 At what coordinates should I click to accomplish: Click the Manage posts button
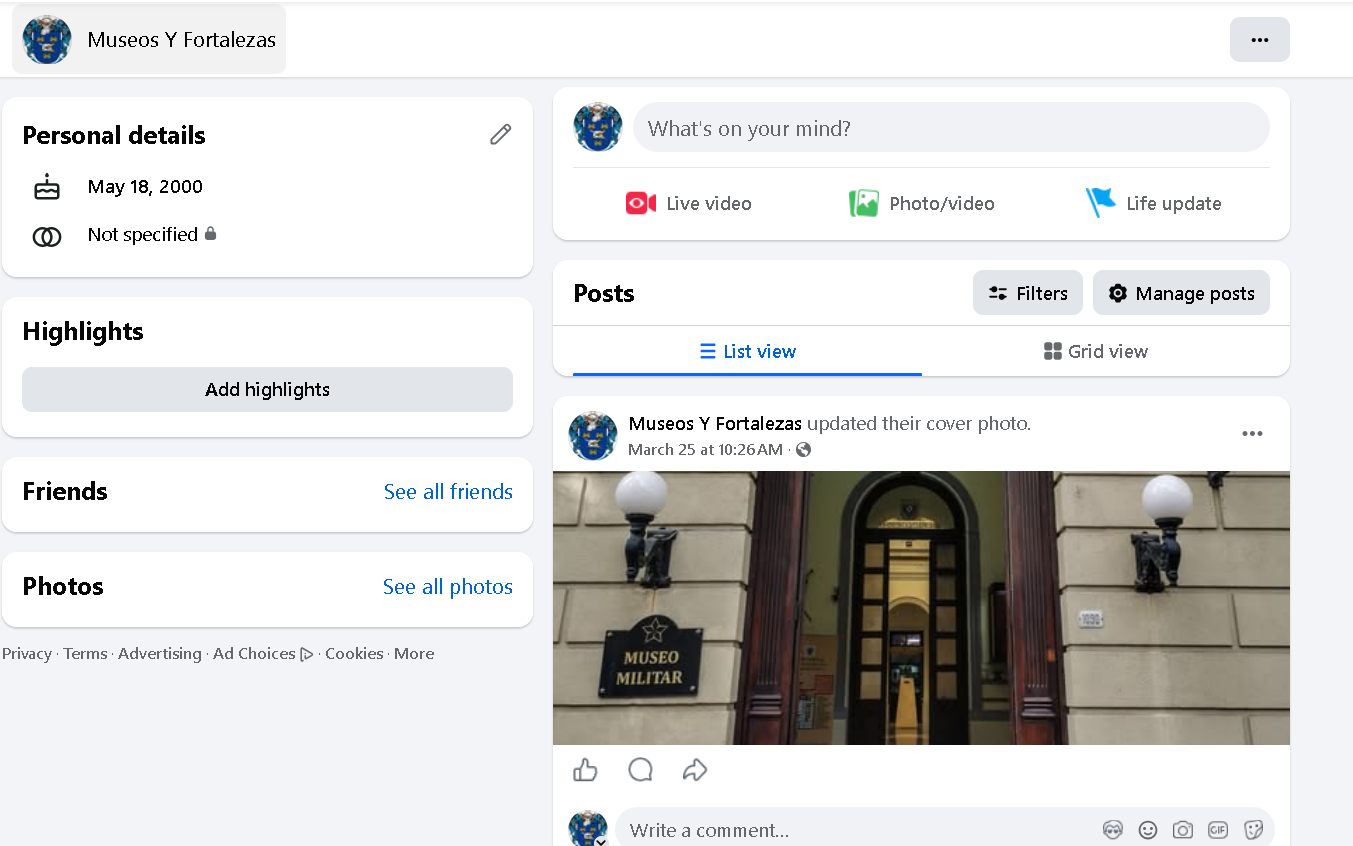tap(1181, 293)
